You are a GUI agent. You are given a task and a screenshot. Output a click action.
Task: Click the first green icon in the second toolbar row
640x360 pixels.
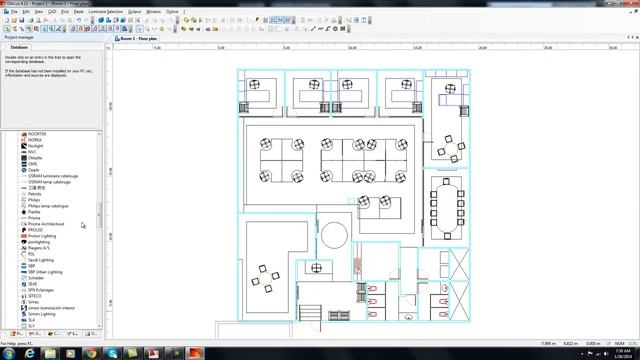tap(7, 29)
